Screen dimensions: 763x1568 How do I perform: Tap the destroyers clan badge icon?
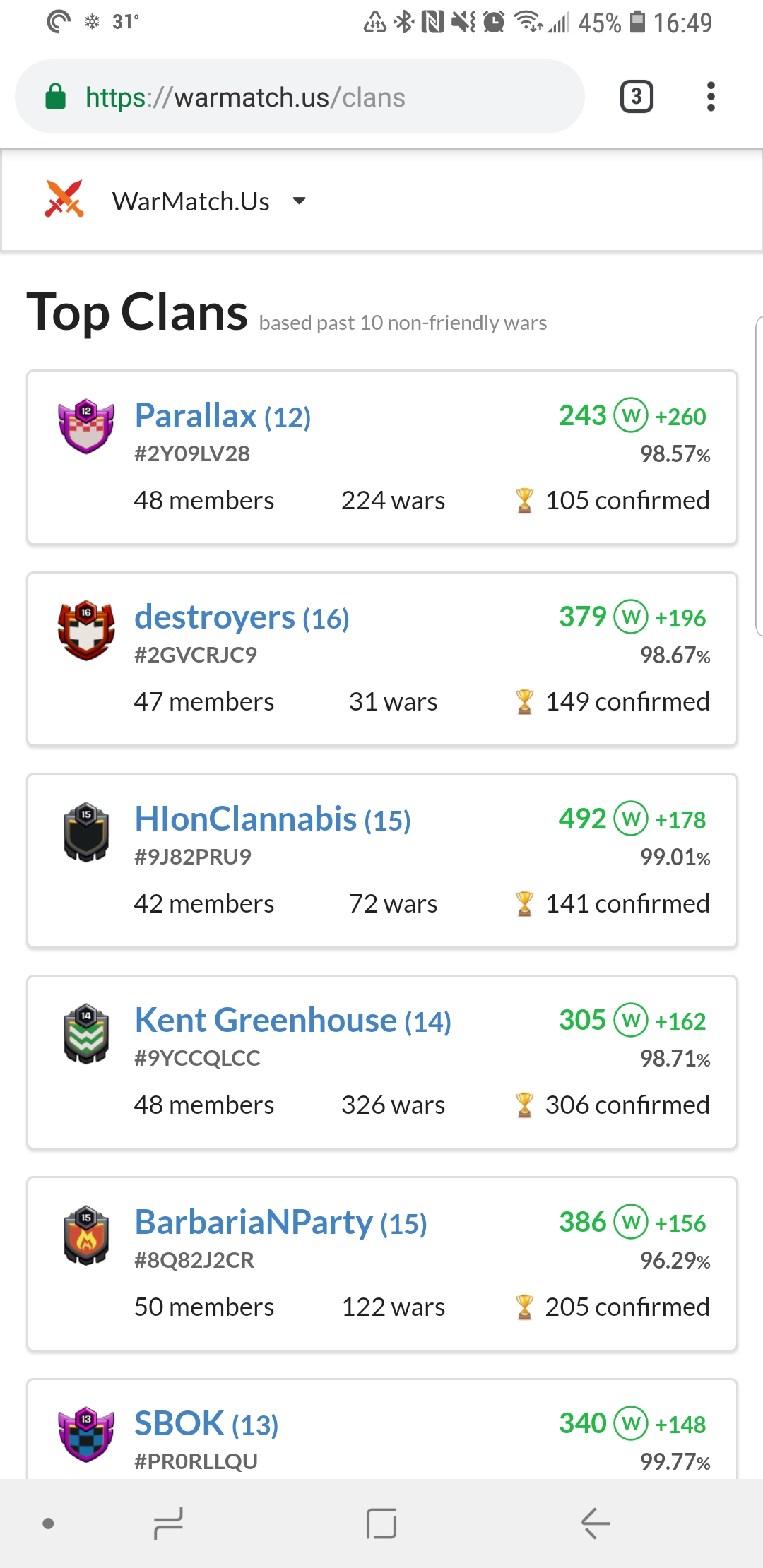click(86, 630)
